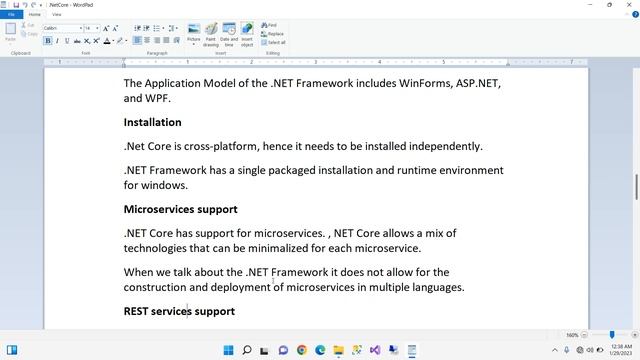Viewport: 640px width, 360px height.
Task: Justify the paragraph text
Action: click(x=166, y=40)
